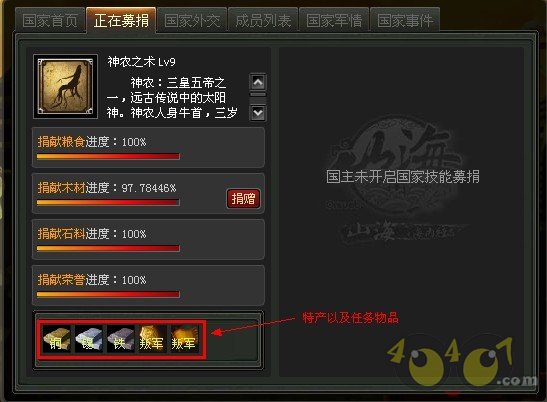Click the scroll-up arrow of skill description
Screen dimensions: 547x402
pos(258,82)
